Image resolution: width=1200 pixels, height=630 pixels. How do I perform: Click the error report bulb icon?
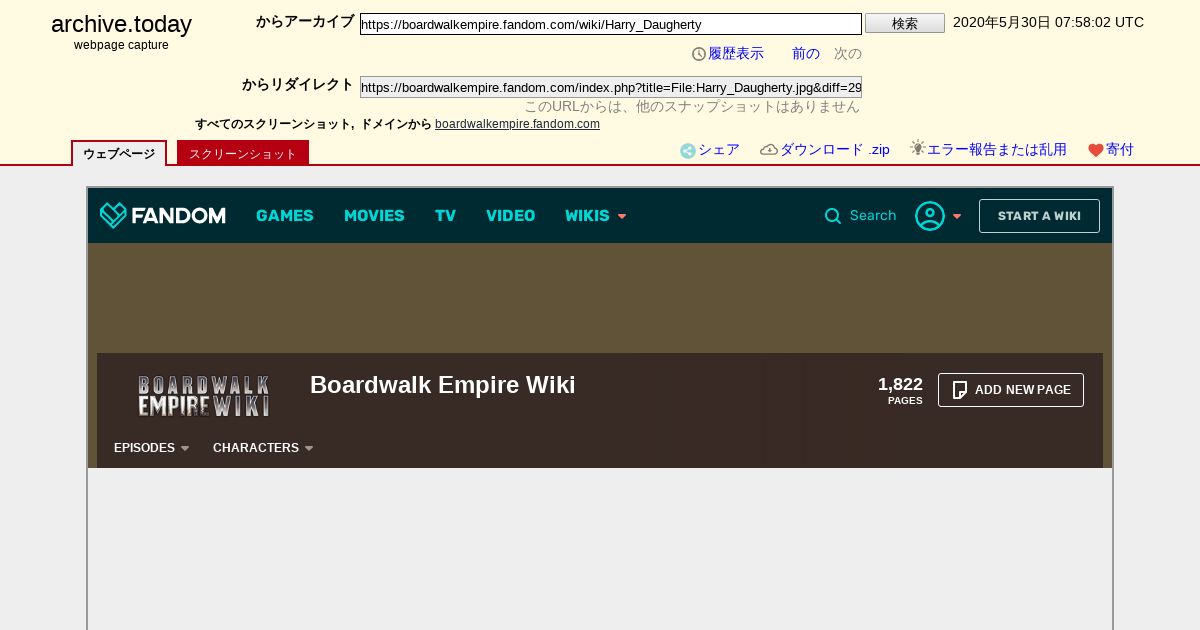[917, 148]
